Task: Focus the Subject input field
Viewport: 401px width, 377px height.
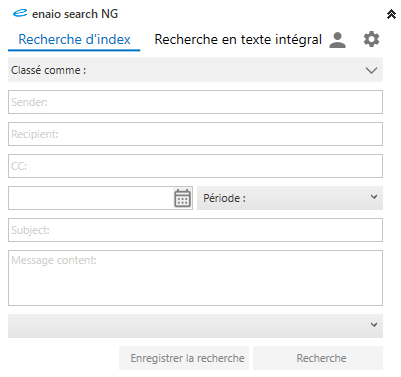Action: [x=195, y=230]
